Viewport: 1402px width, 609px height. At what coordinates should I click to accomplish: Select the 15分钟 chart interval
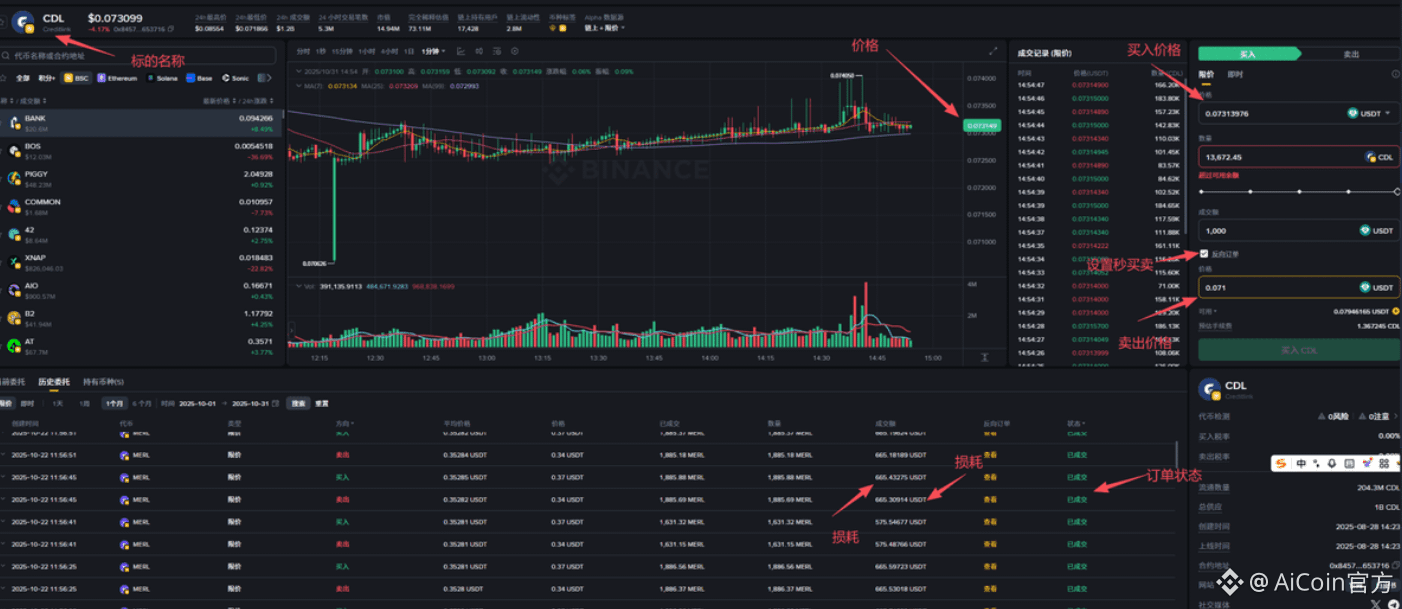pos(342,51)
